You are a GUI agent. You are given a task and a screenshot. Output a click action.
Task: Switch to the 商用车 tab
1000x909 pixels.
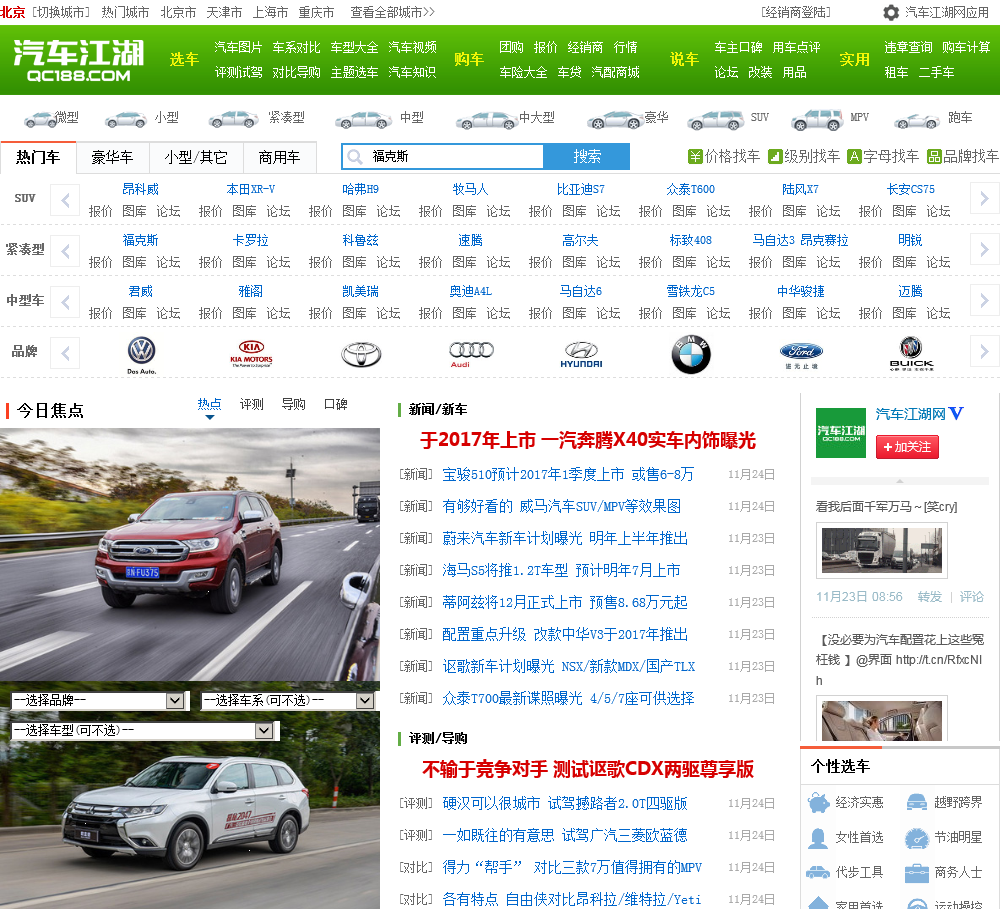click(x=279, y=157)
